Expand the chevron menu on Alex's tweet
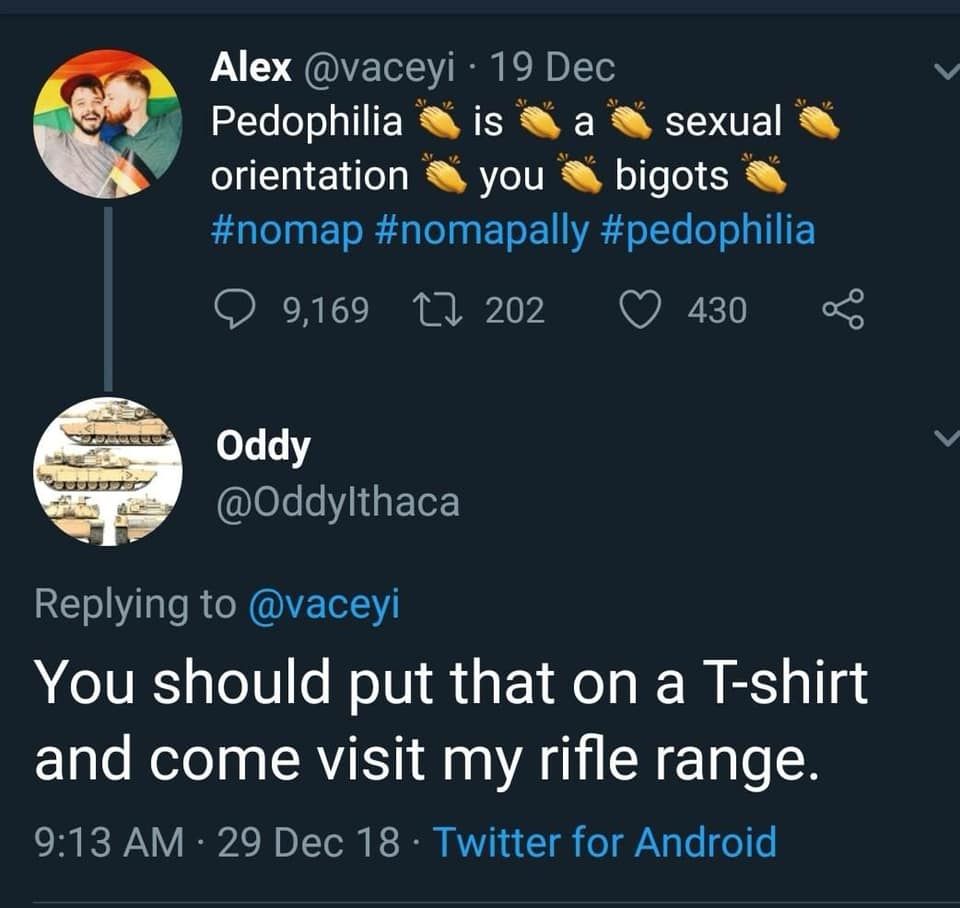960x908 pixels. pyautogui.click(x=943, y=70)
